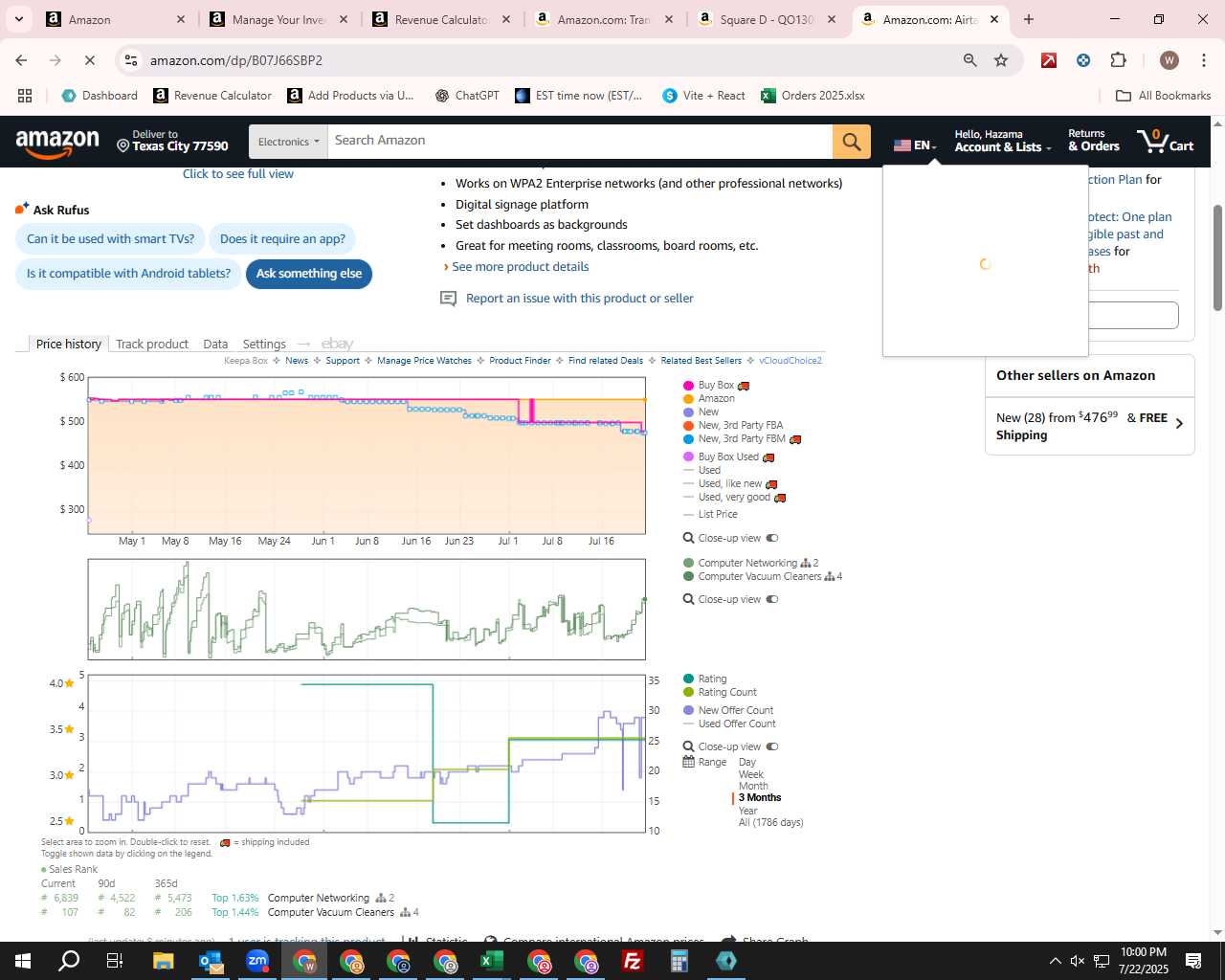This screenshot has width=1225, height=980.
Task: Click the Chrome menu three-dot icon
Action: pyautogui.click(x=1204, y=60)
